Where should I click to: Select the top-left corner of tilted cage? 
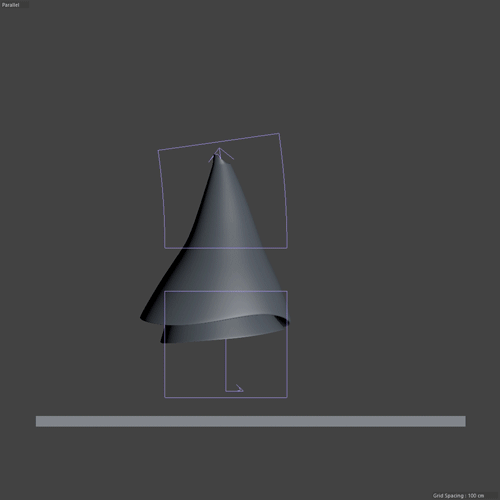pyautogui.click(x=158, y=150)
